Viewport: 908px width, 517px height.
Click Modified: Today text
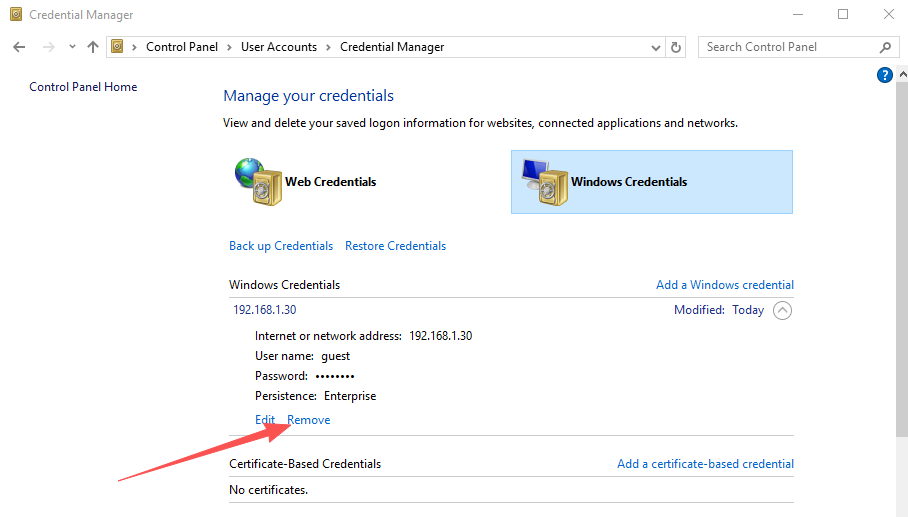pyautogui.click(x=719, y=310)
